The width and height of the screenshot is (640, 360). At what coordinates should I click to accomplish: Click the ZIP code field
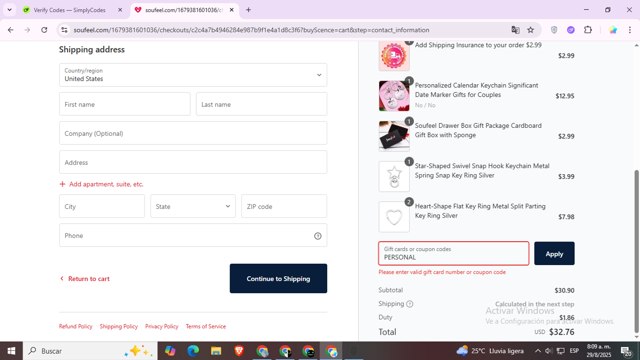coord(284,206)
